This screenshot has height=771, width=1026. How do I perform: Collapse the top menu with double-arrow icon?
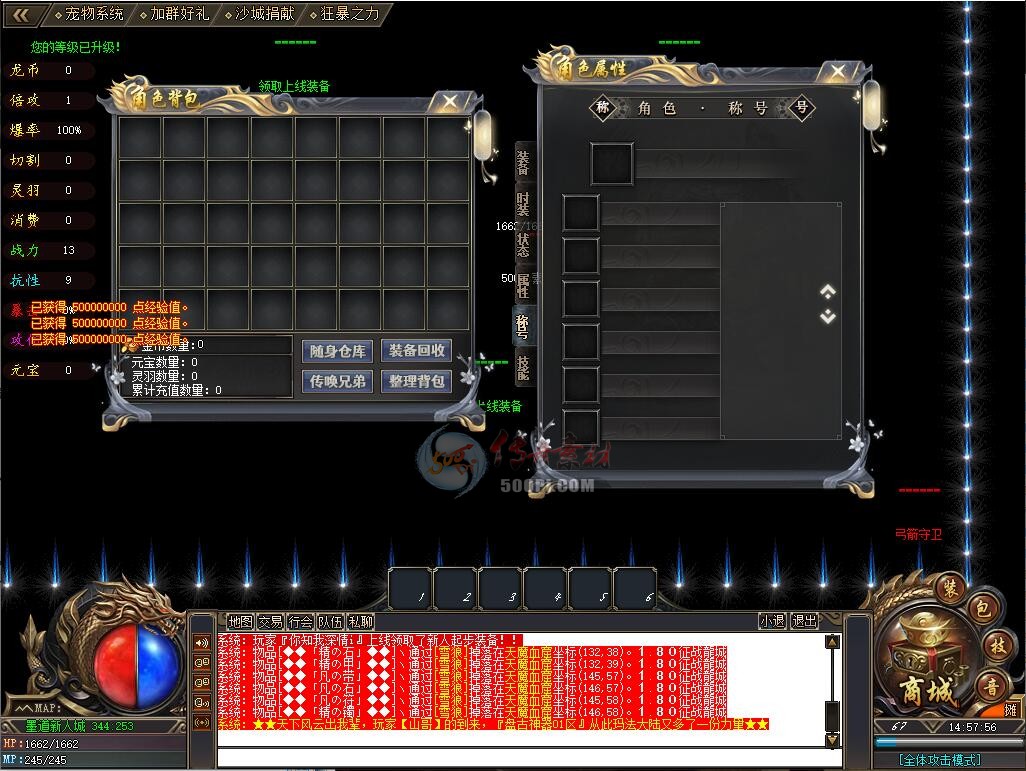point(21,14)
